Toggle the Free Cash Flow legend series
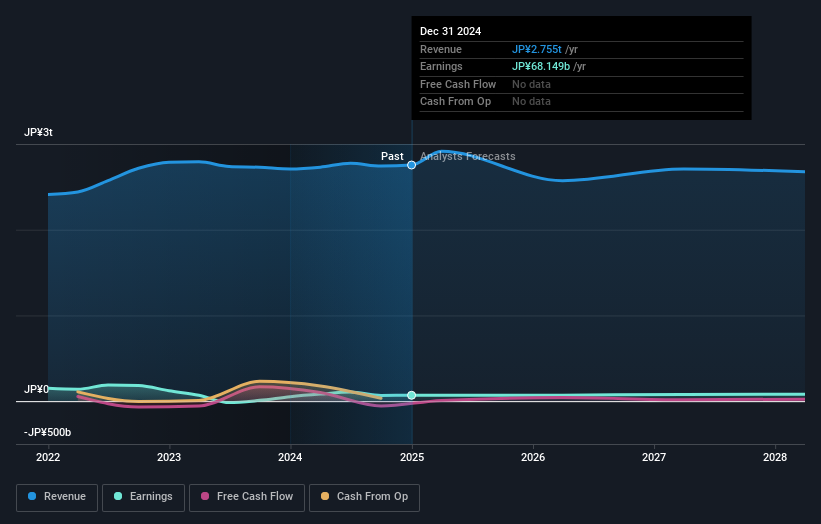The image size is (821, 524). tap(247, 497)
